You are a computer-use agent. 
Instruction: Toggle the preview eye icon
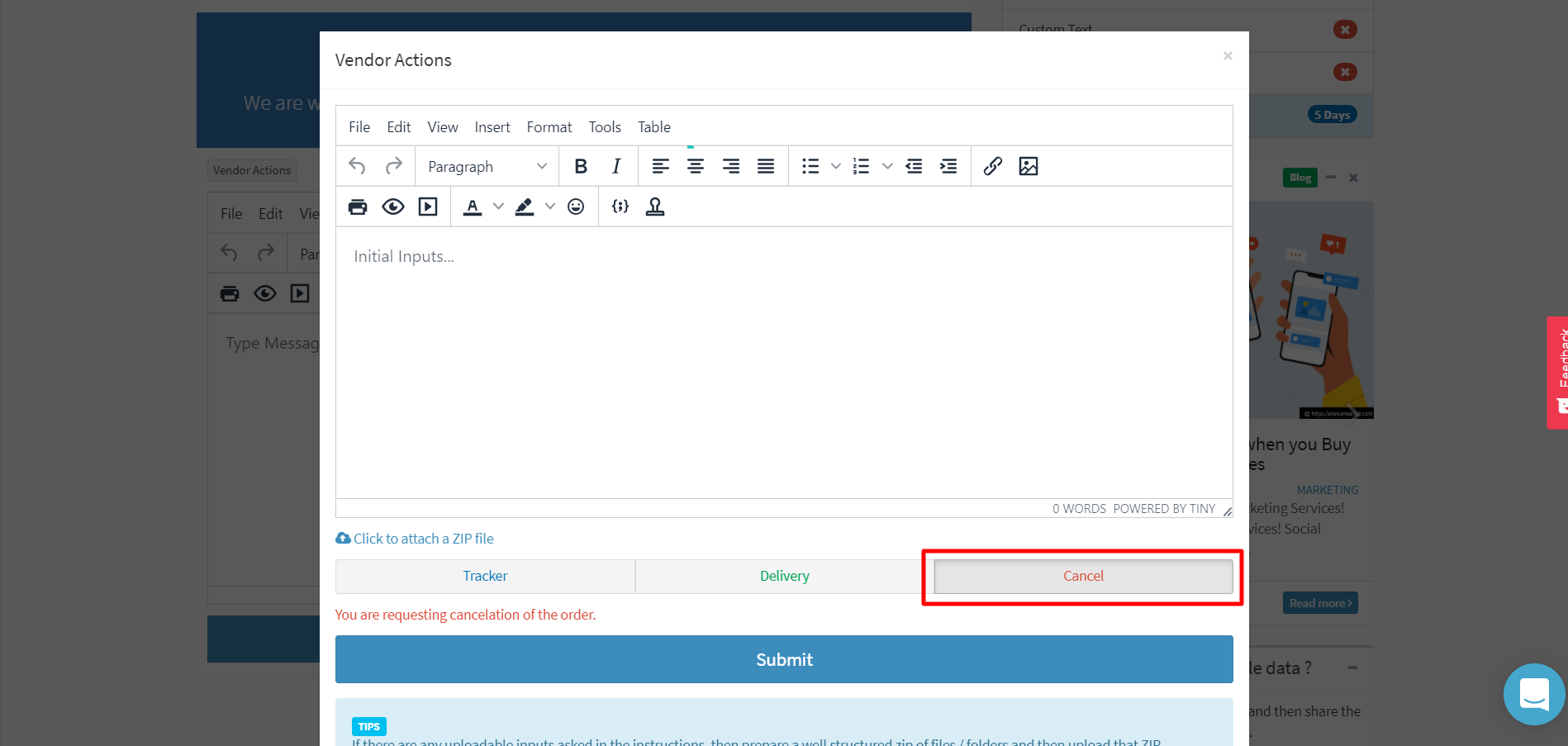[x=393, y=207]
